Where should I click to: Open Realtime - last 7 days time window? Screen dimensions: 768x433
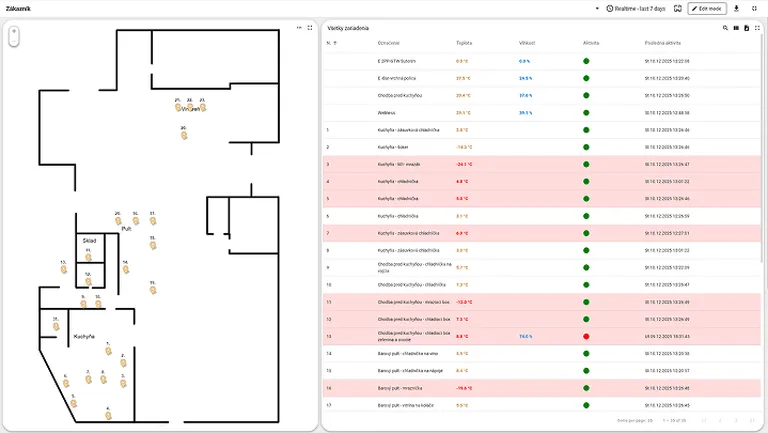pyautogui.click(x=636, y=8)
